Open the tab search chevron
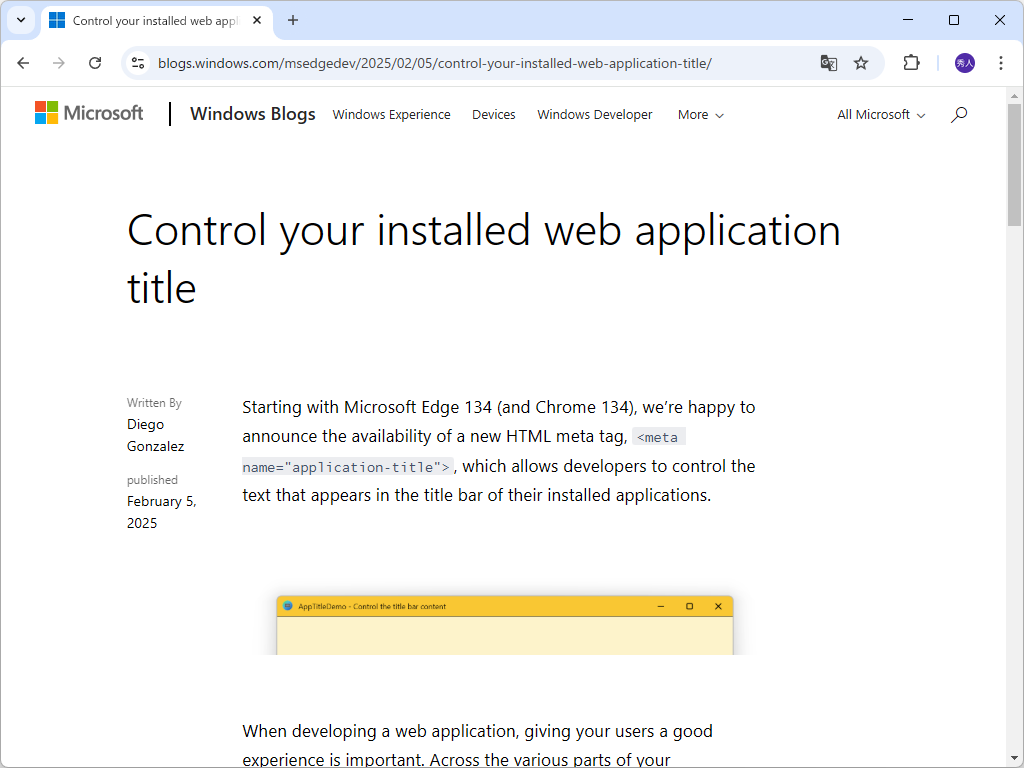Screen dimensions: 1024x768 pyautogui.click(x=21, y=20)
